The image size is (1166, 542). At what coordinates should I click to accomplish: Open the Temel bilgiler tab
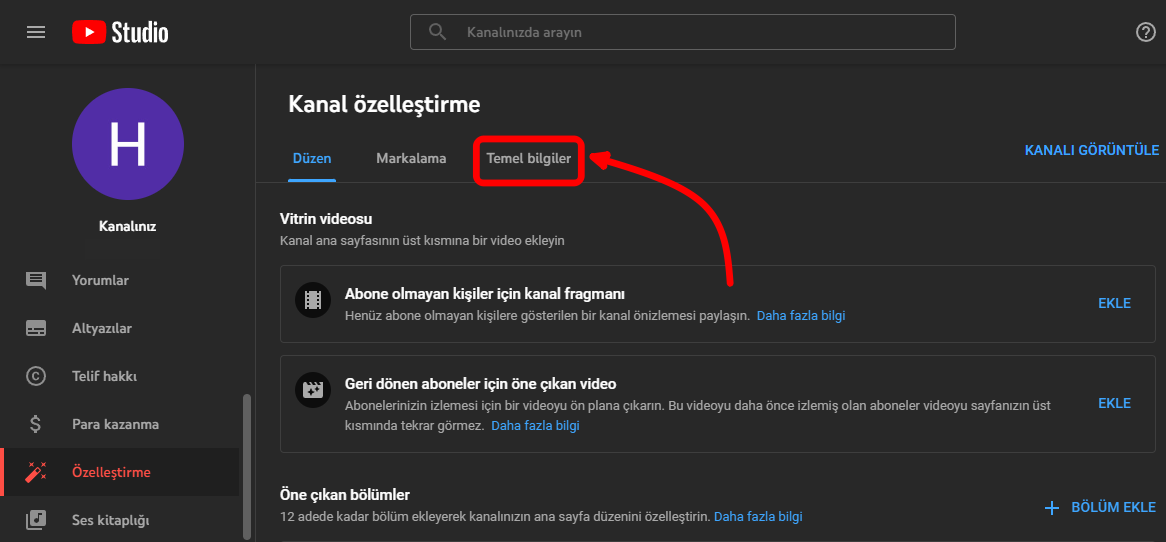528,159
